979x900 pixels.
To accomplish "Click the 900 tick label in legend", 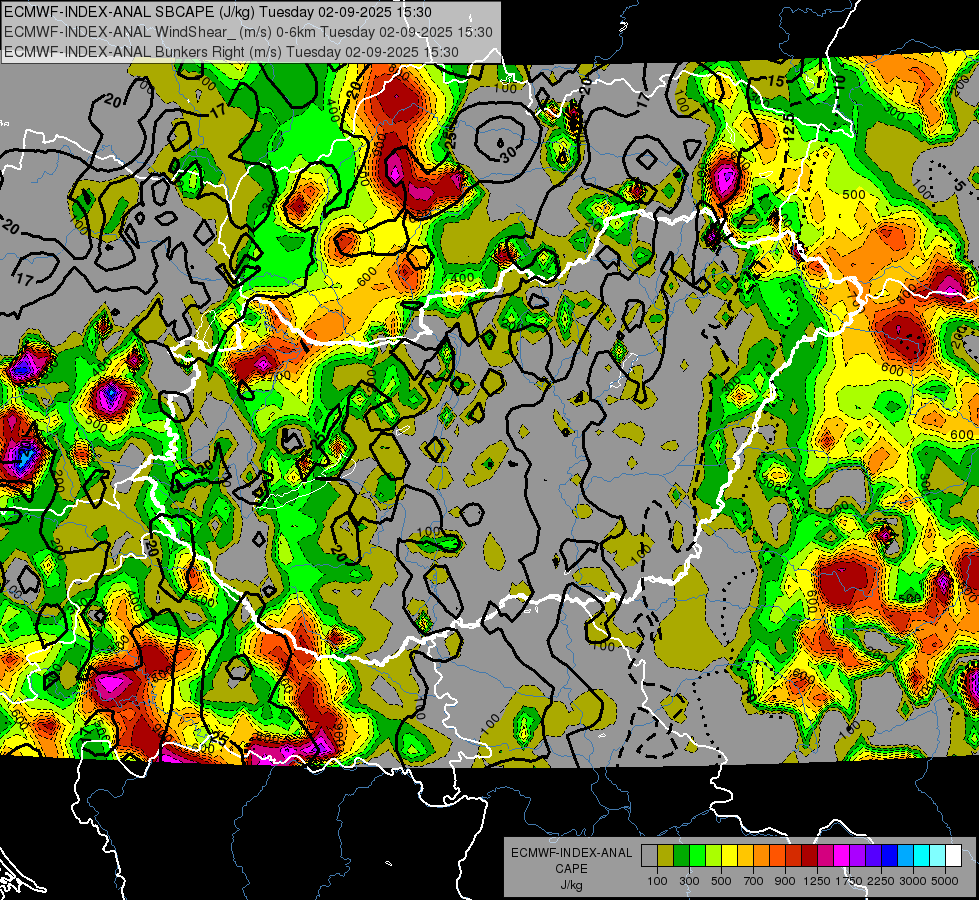I will point(785,881).
